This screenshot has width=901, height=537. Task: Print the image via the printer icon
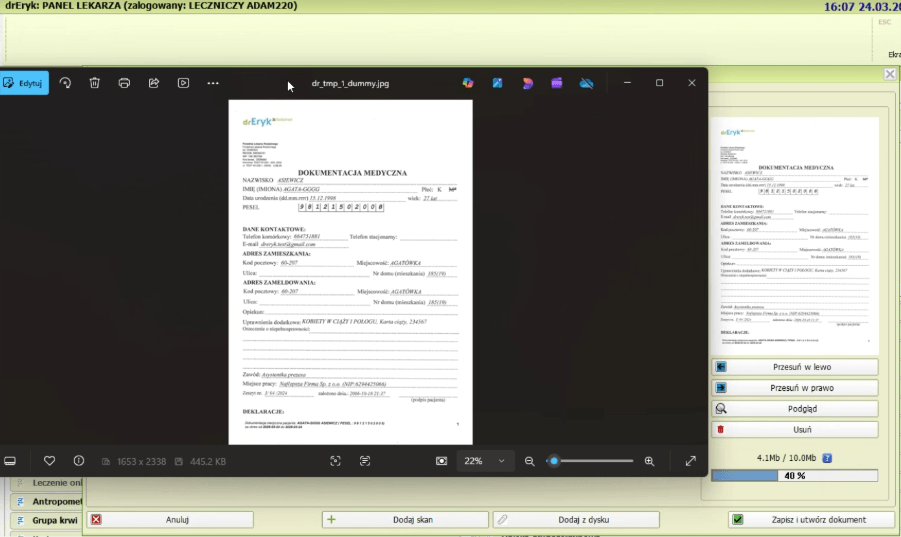(x=124, y=83)
